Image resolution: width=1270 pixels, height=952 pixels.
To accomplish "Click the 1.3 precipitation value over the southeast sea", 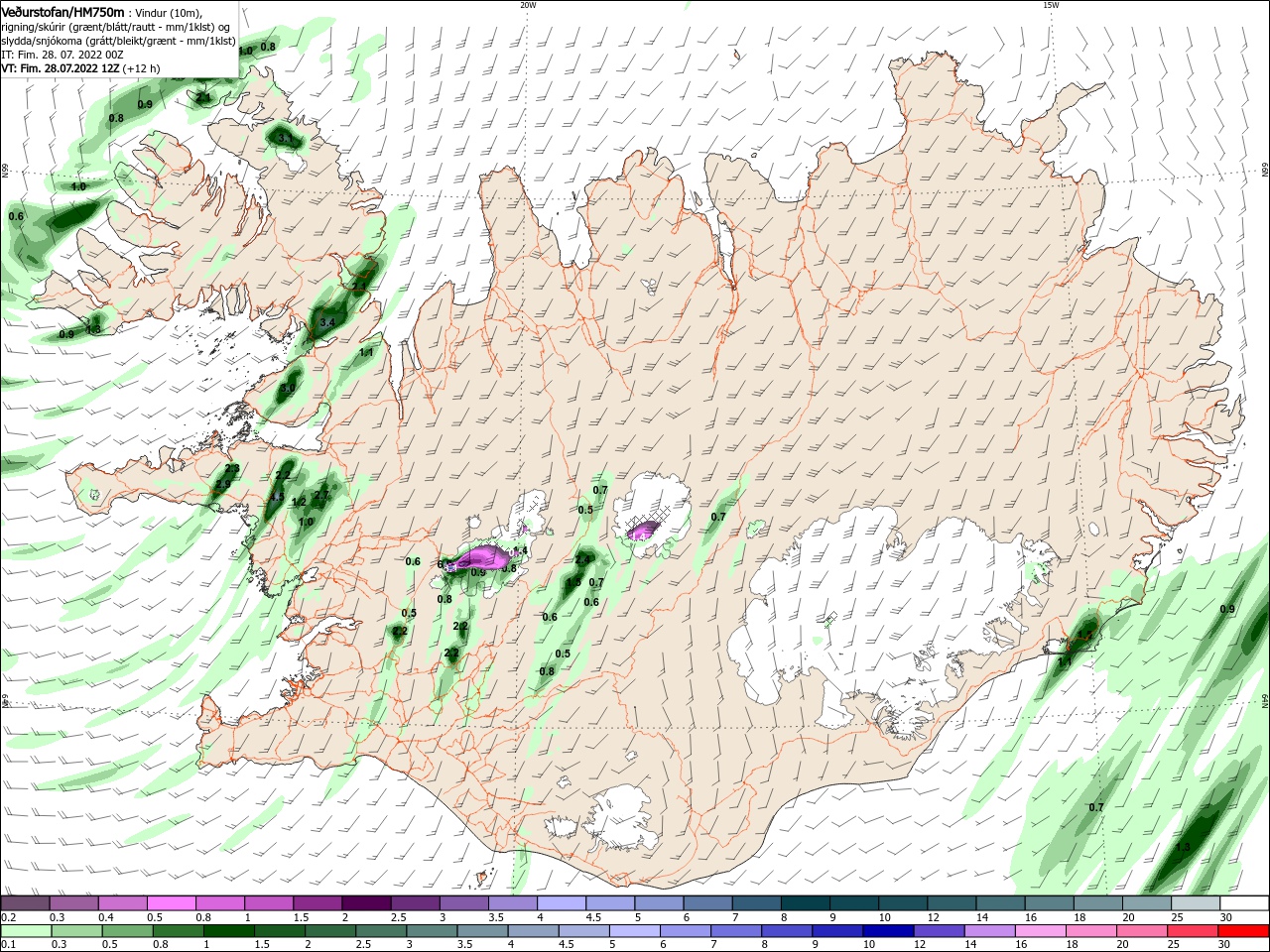I will click(x=1182, y=847).
